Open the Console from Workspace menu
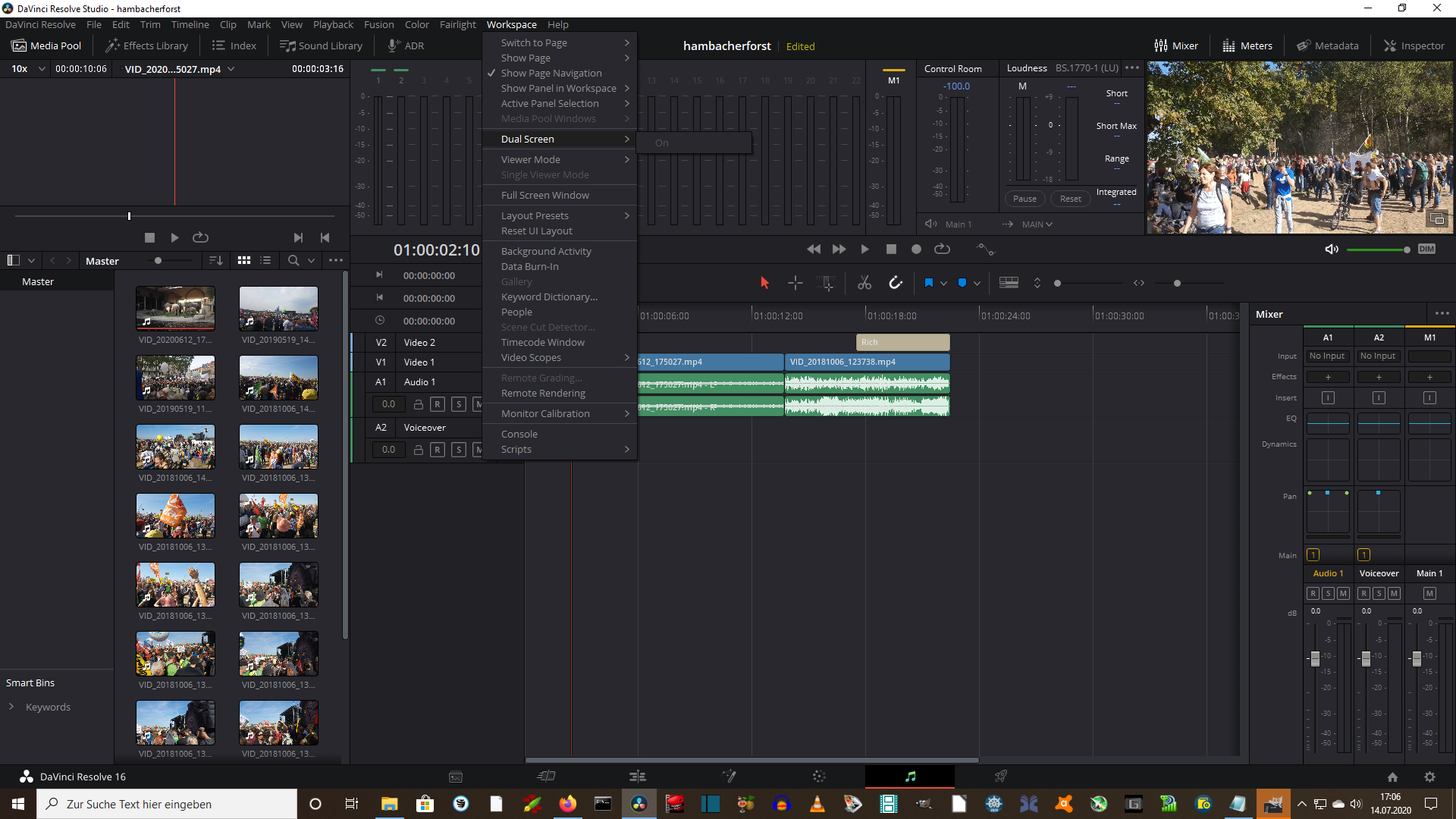The width and height of the screenshot is (1456, 819). [x=559, y=434]
